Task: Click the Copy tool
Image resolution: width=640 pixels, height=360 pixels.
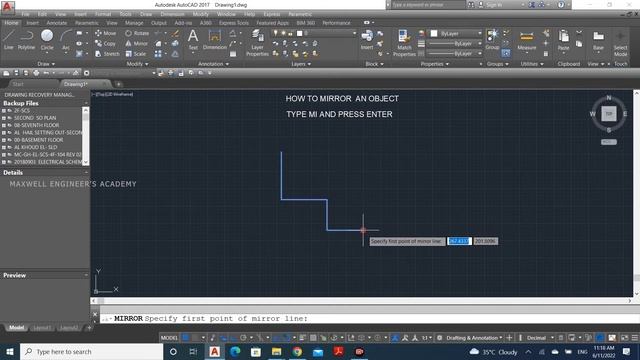Action: tap(105, 43)
